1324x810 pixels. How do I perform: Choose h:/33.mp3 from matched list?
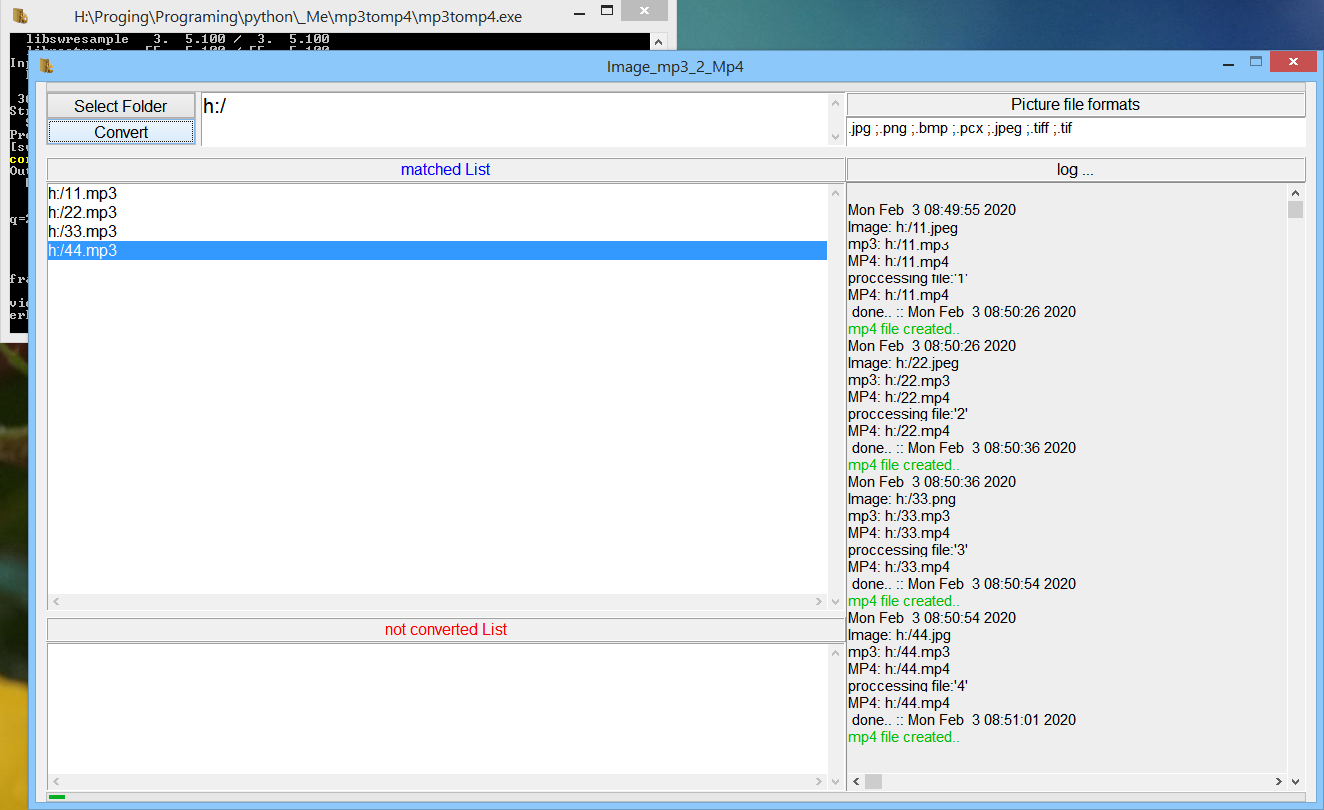[83, 231]
